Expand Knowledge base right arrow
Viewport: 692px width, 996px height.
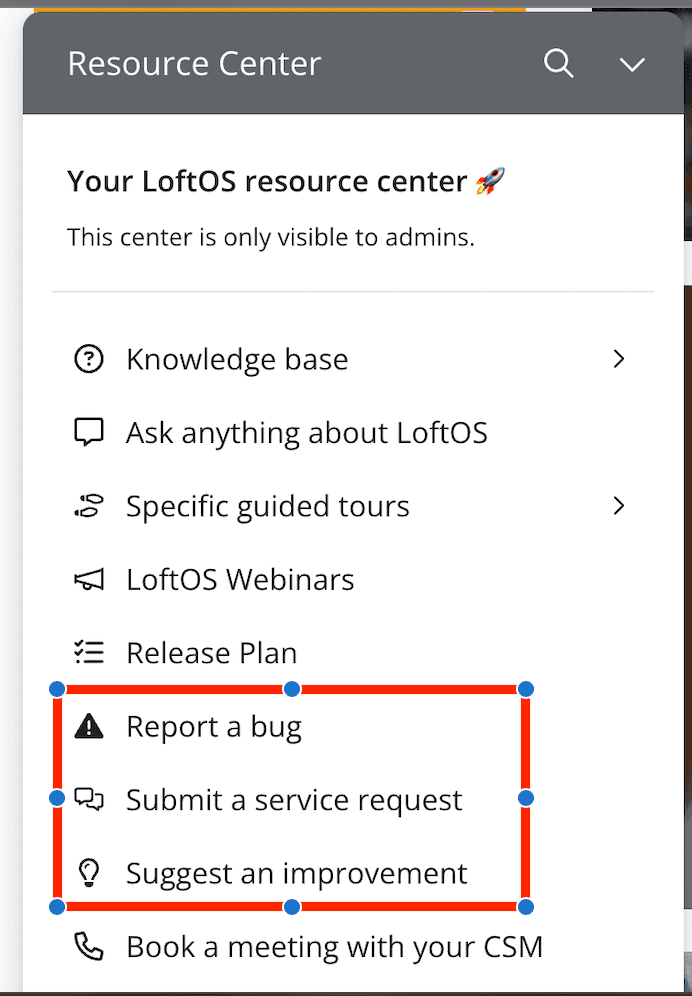click(x=619, y=359)
